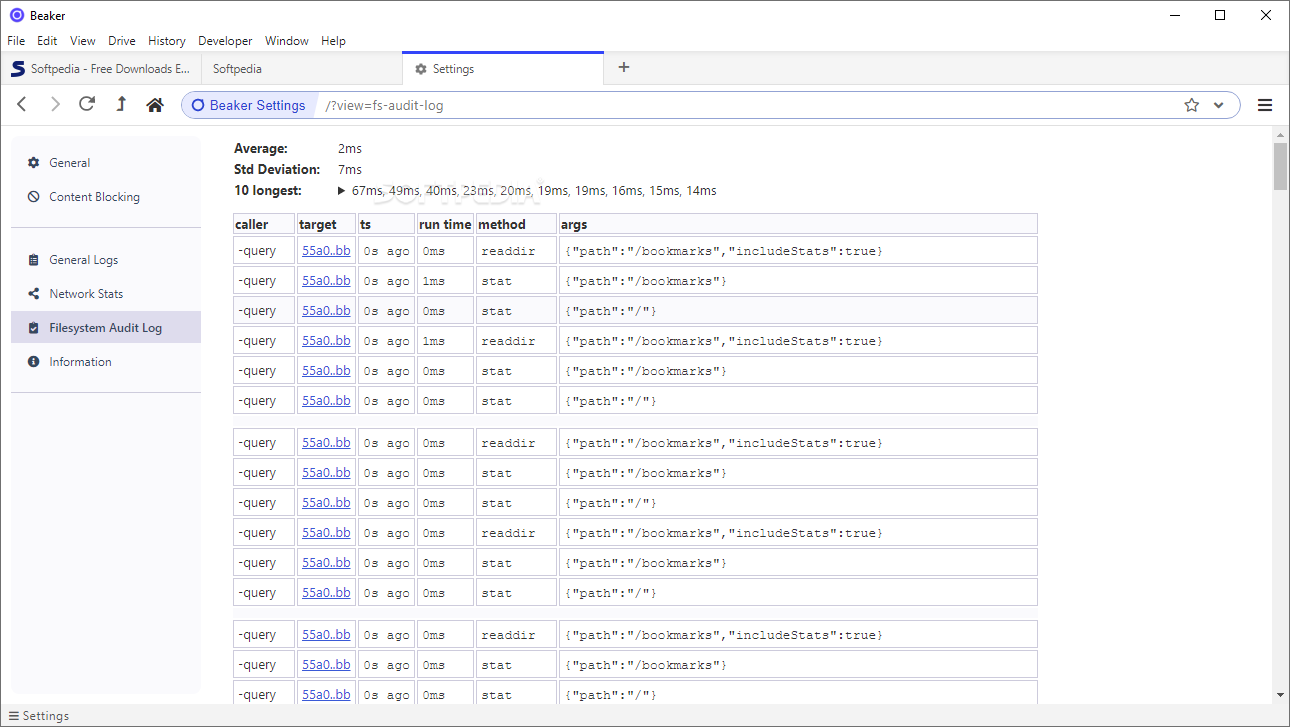Open the home page icon
Screen dimensions: 1290x727
155,105
